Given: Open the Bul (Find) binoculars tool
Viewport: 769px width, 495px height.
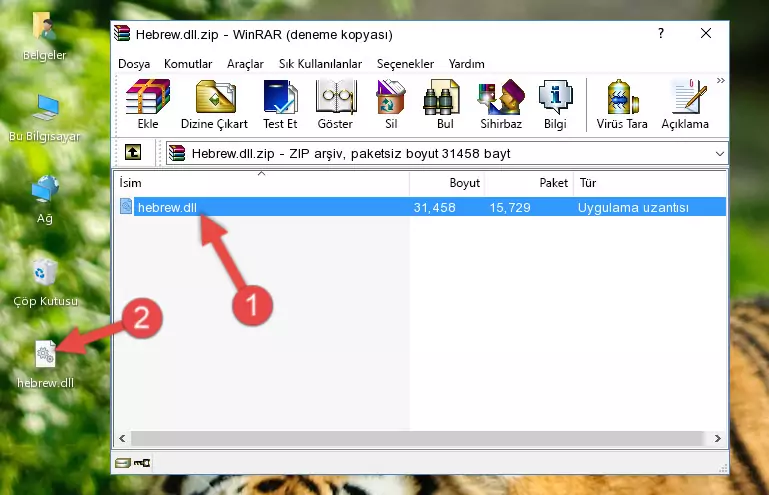Looking at the screenshot, I should click(x=445, y=104).
